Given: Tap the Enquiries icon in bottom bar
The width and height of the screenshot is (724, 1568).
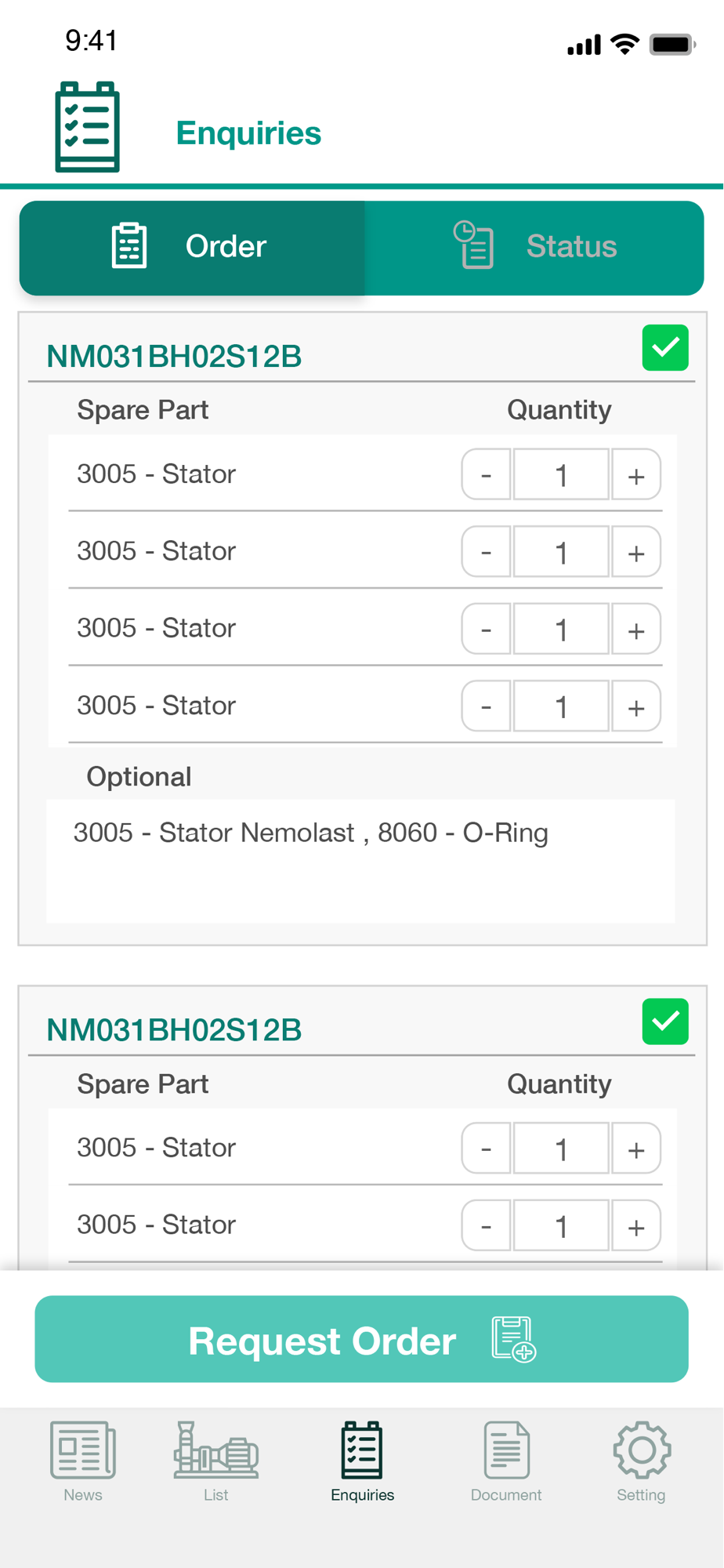Looking at the screenshot, I should (362, 1450).
